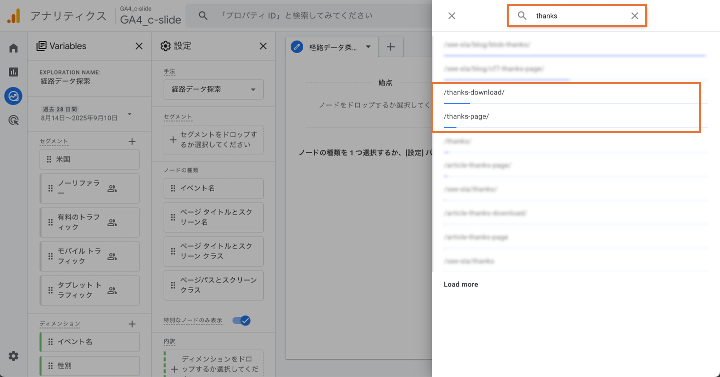Open the 手法 経路データ探索 dropdown
This screenshot has width=720, height=377.
click(x=214, y=89)
